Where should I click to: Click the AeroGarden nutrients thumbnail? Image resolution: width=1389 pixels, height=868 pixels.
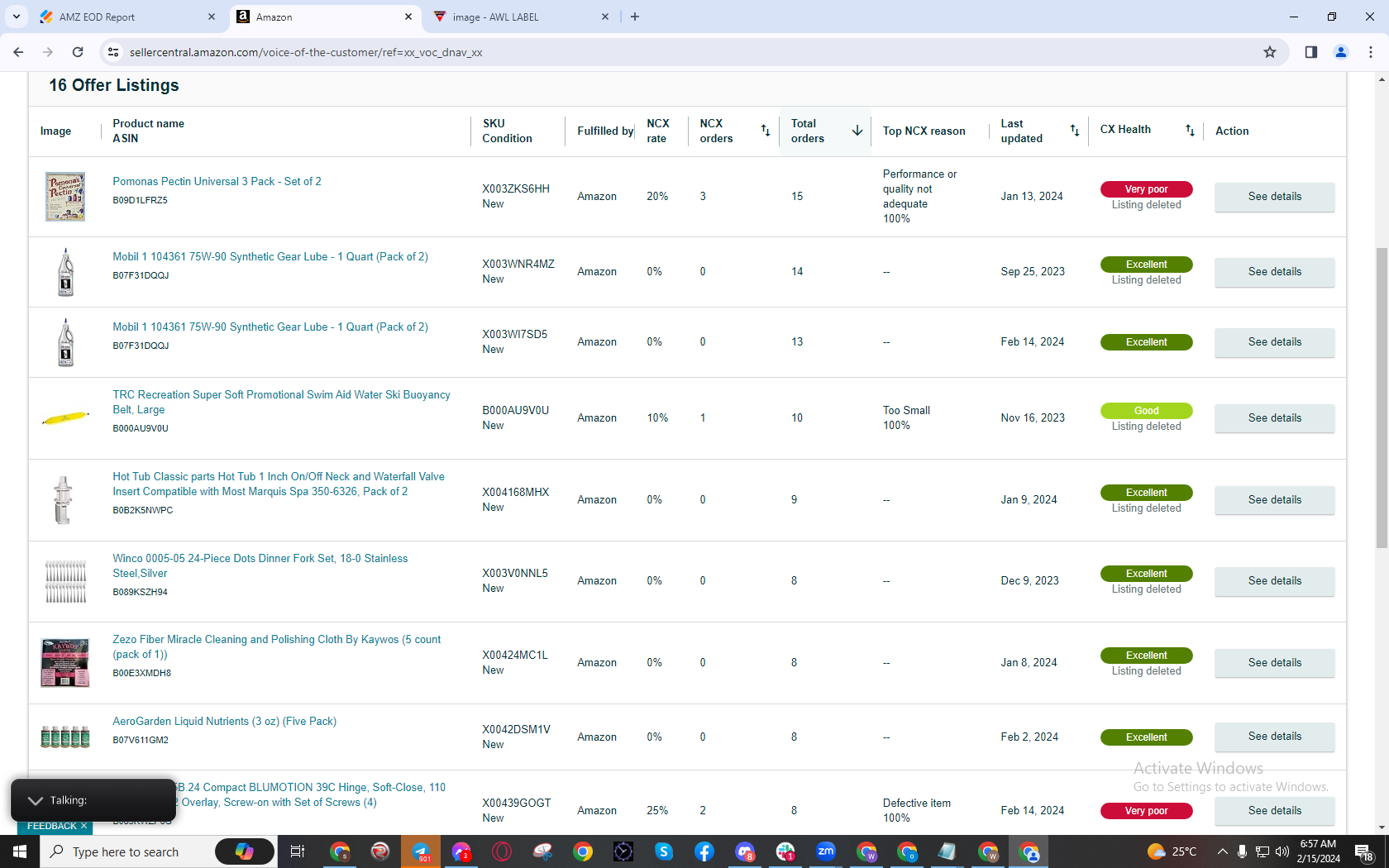point(65,737)
